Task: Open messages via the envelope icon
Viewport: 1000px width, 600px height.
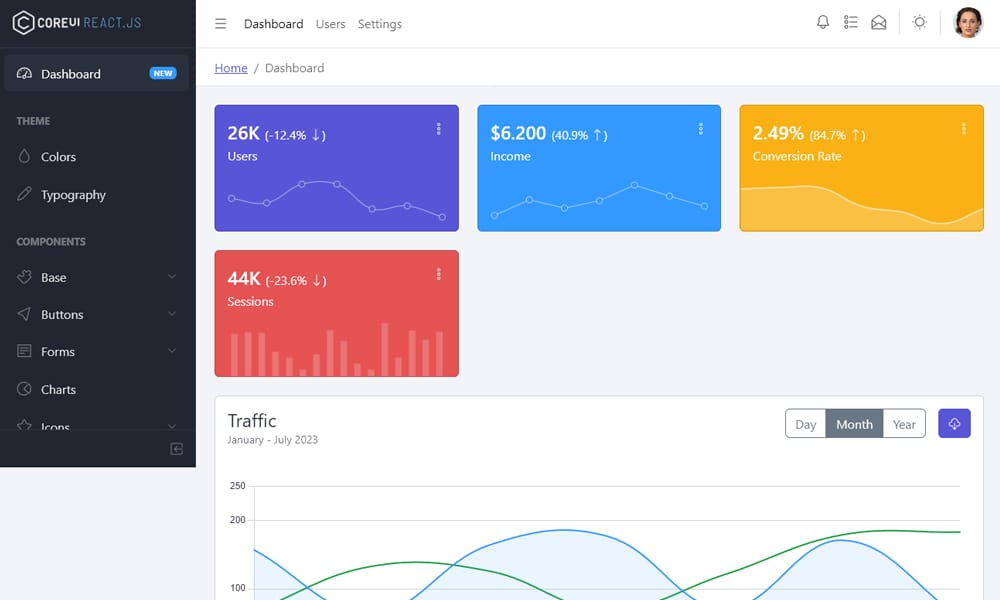Action: 879,22
